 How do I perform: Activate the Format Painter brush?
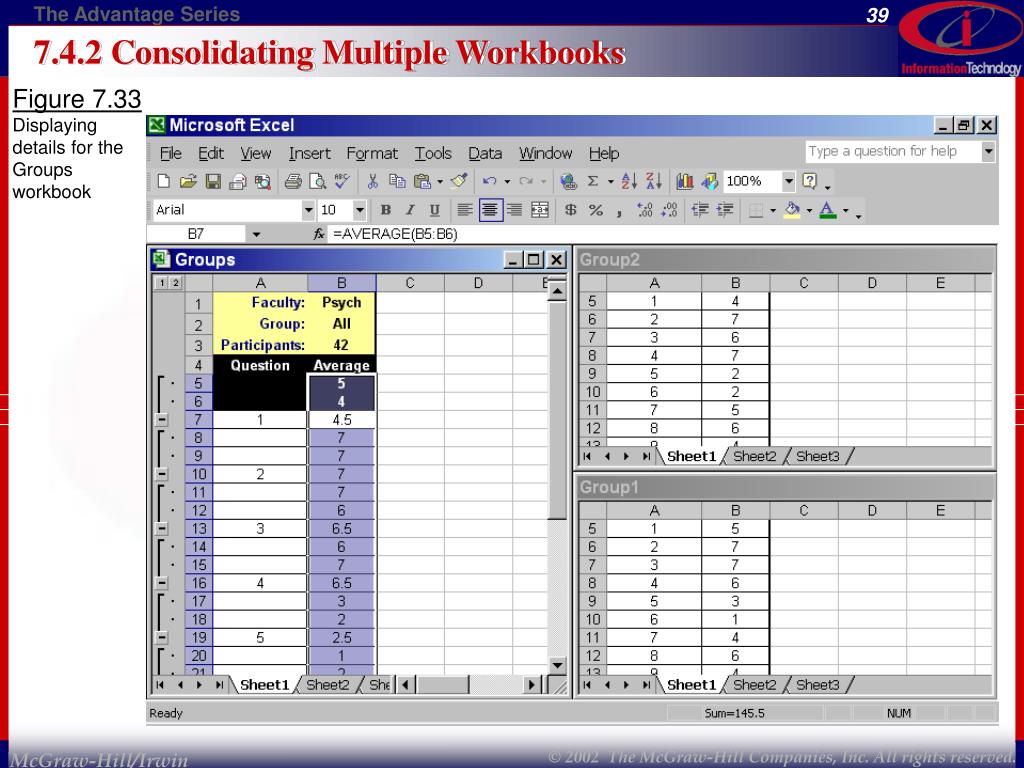coord(459,182)
